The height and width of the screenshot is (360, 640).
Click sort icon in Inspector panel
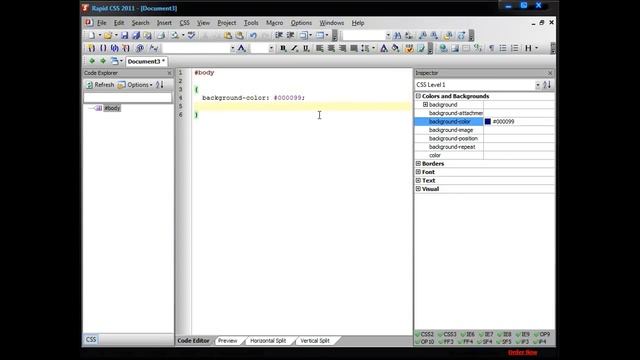tap(547, 84)
